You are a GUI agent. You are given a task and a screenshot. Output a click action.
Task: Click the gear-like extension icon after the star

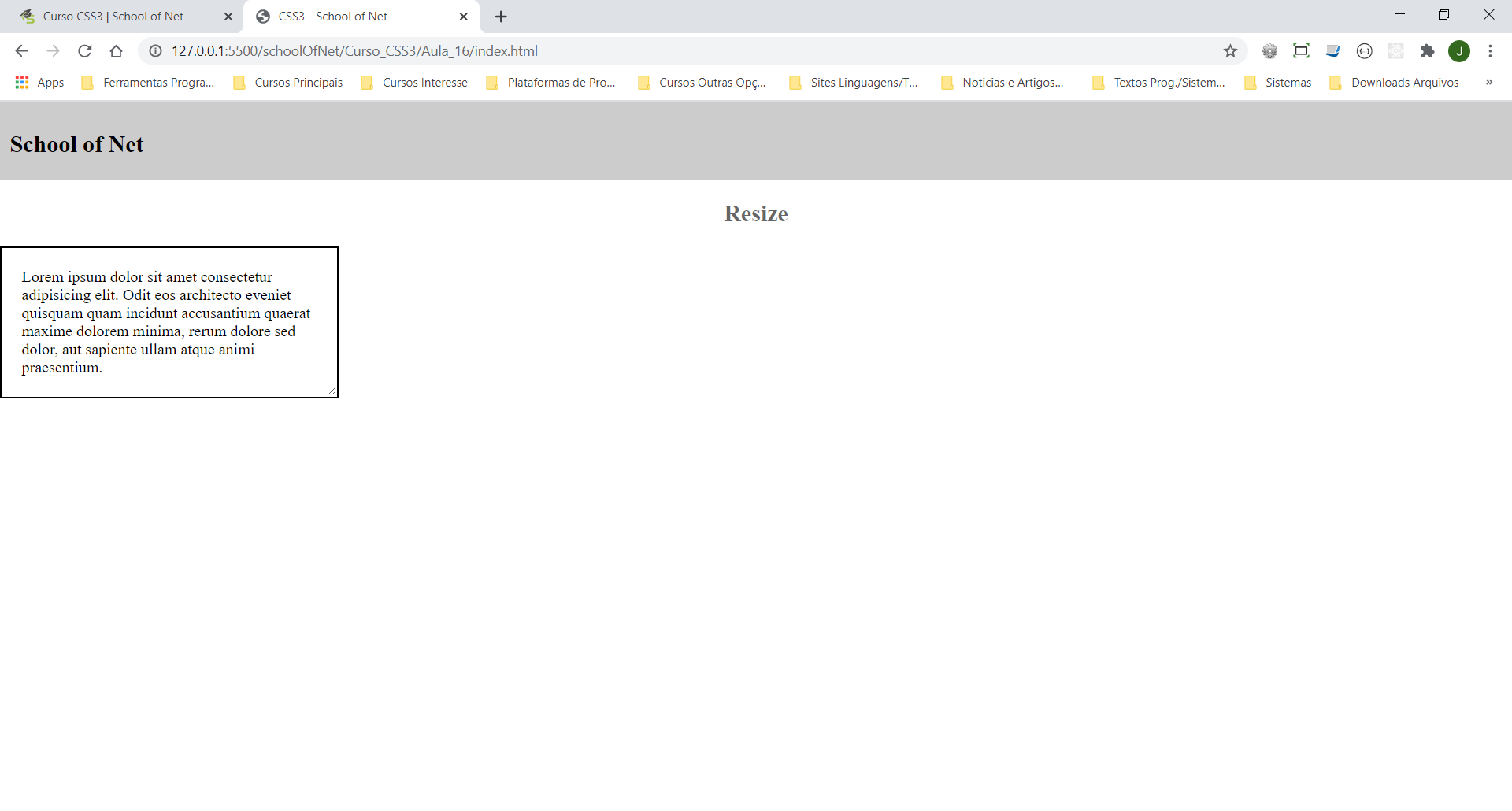1269,51
